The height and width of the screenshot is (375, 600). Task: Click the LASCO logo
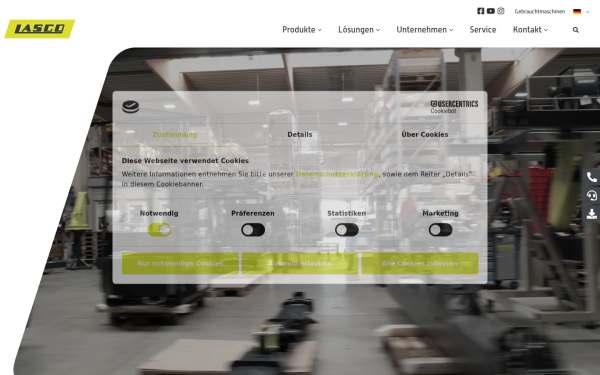(x=39, y=29)
